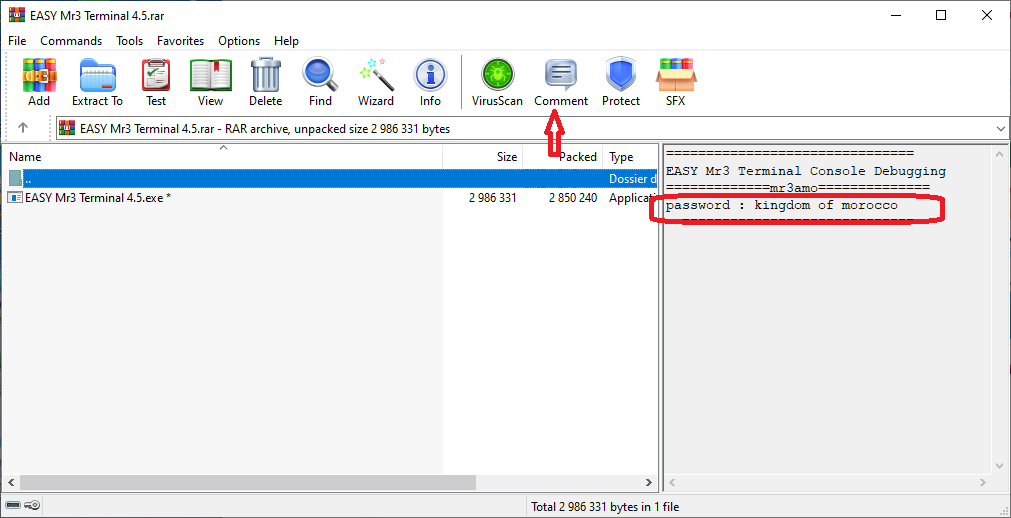Click file list horizontal scrollbar thumb
This screenshot has height=518, width=1011.
[x=248, y=482]
